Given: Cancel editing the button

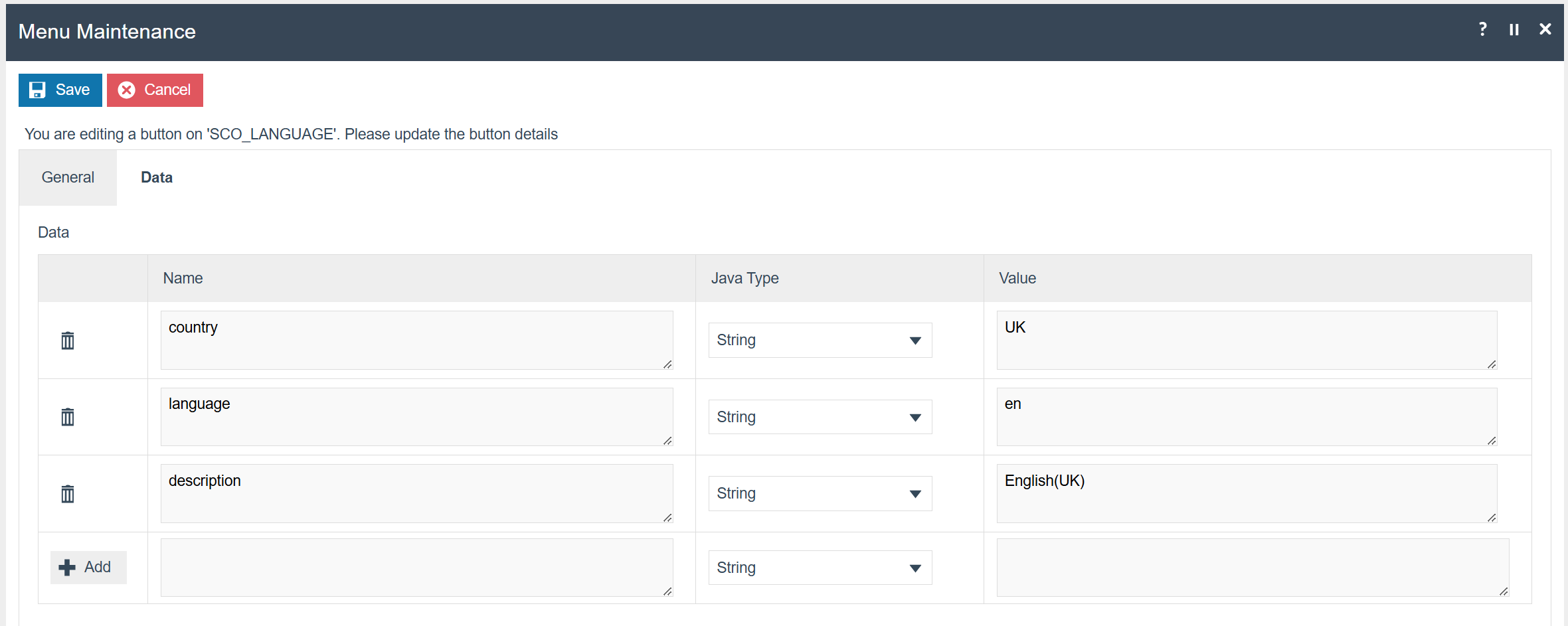Looking at the screenshot, I should tap(155, 90).
